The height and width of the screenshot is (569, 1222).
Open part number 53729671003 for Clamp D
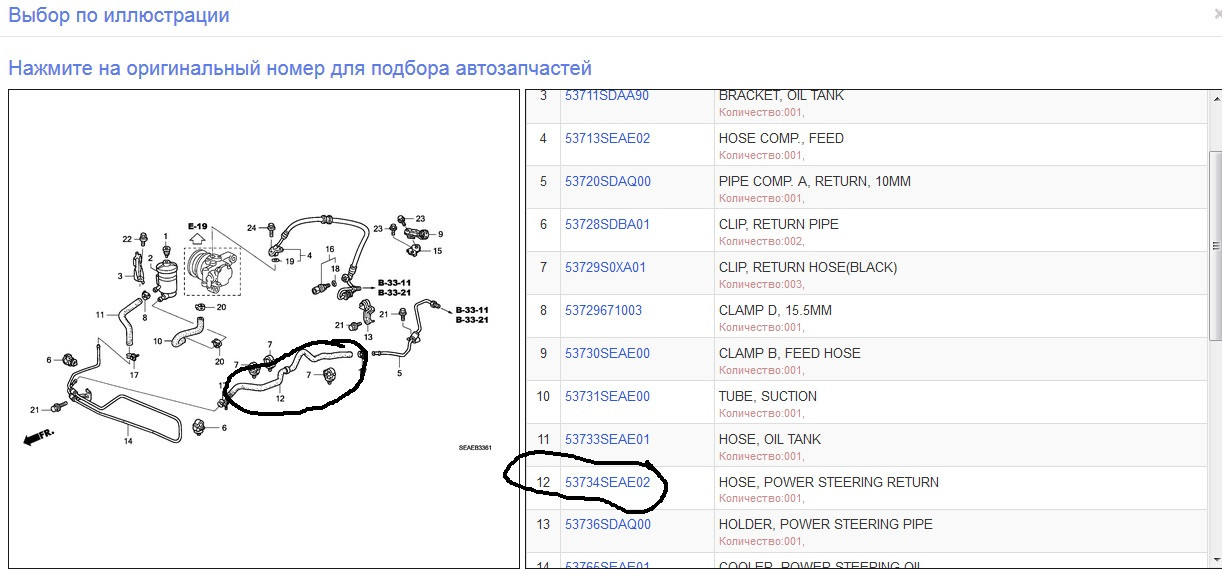pos(603,310)
